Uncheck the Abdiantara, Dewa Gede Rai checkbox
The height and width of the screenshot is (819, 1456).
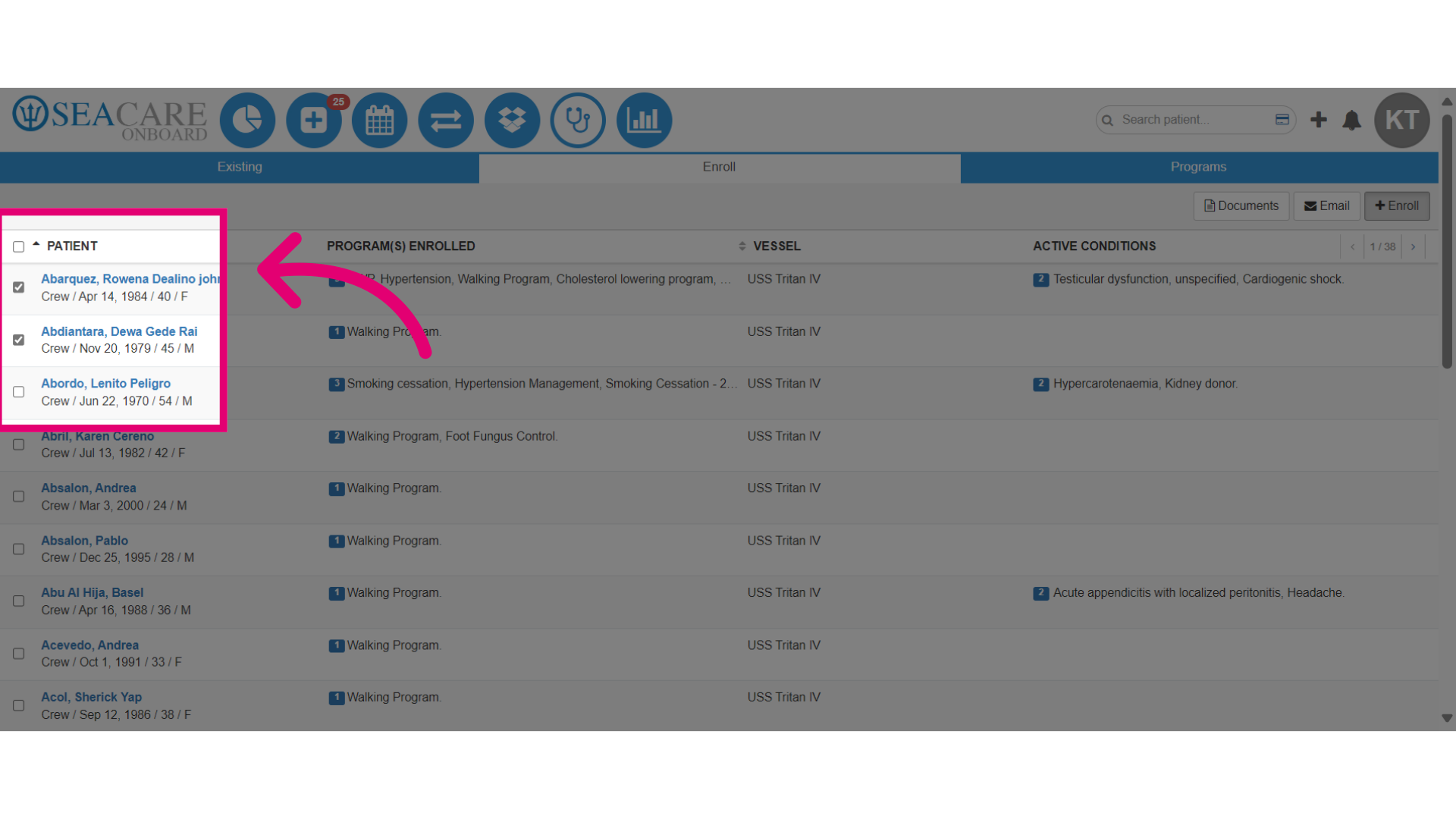click(18, 340)
